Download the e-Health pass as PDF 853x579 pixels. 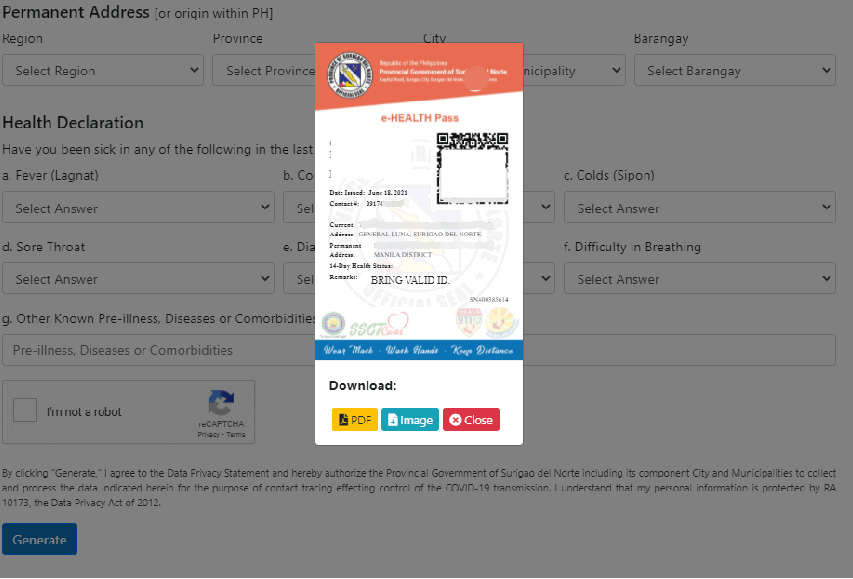pyautogui.click(x=354, y=420)
